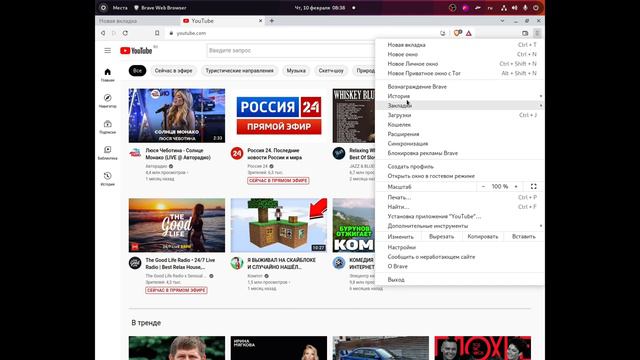Open YouTube hamburger guide menu

click(107, 51)
